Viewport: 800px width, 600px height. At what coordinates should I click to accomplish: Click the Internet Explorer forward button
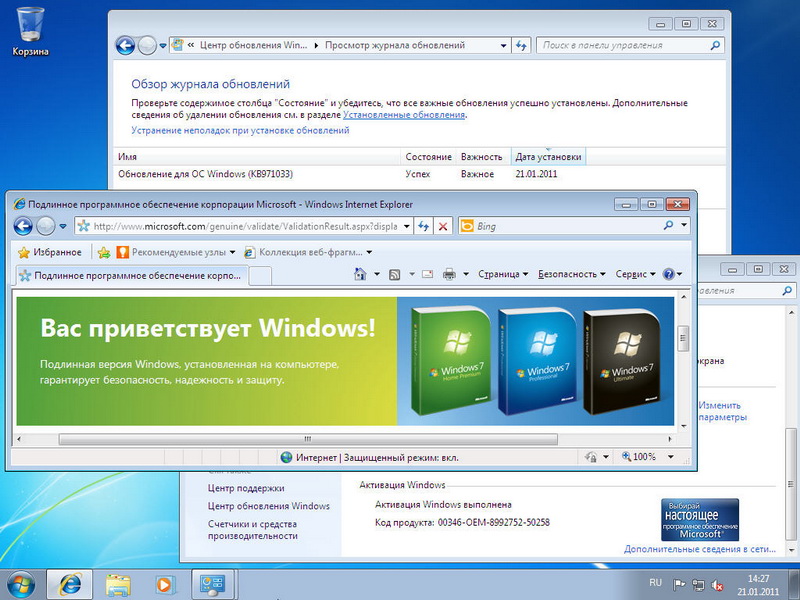[45, 226]
